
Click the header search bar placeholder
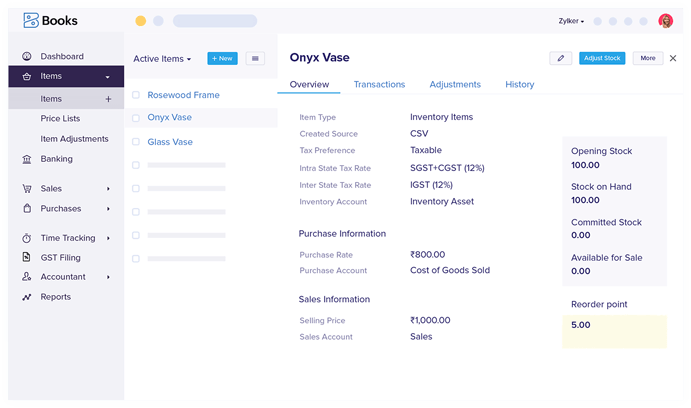point(215,21)
